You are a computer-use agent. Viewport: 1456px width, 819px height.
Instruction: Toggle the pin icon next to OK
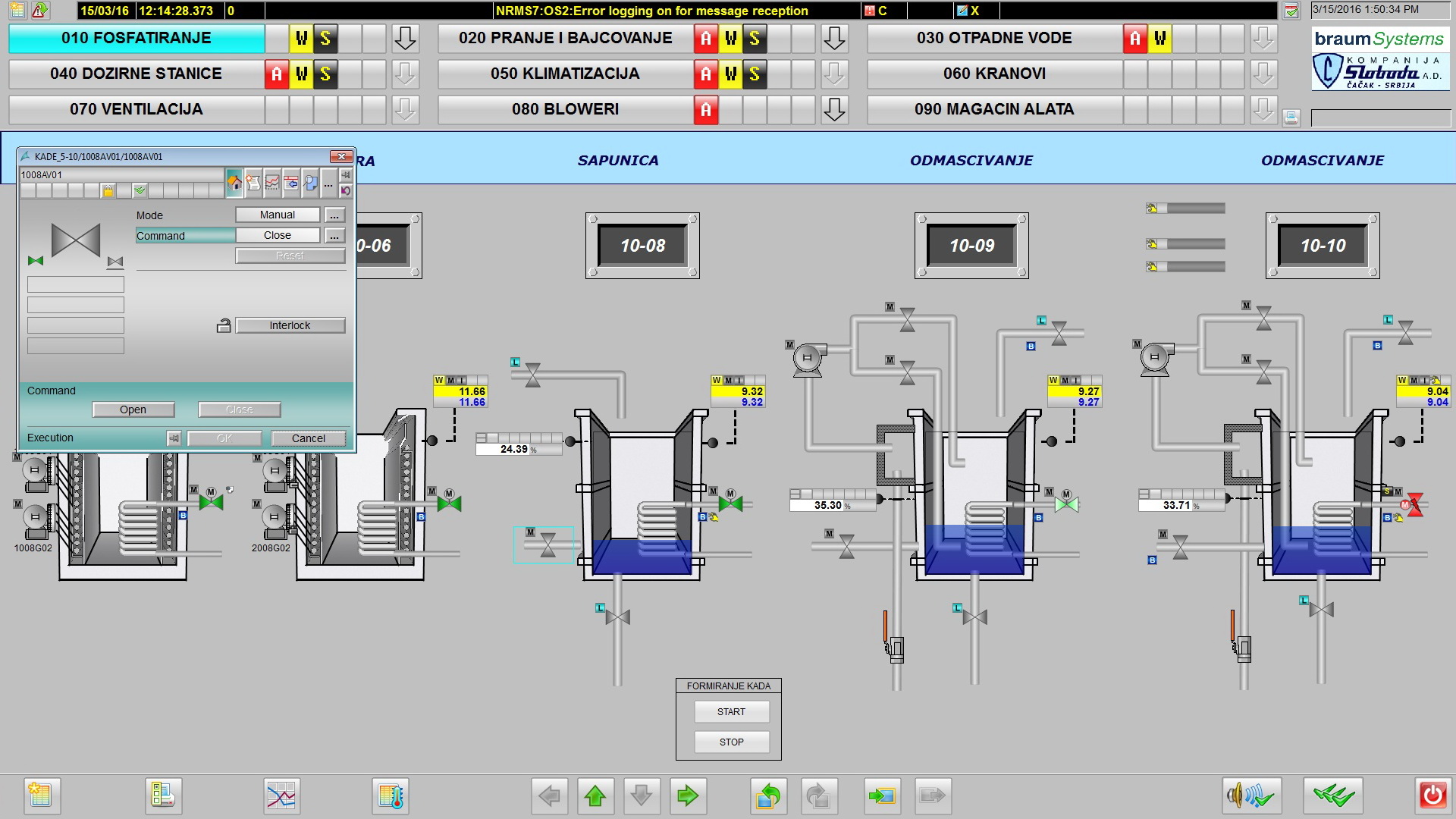coord(174,438)
